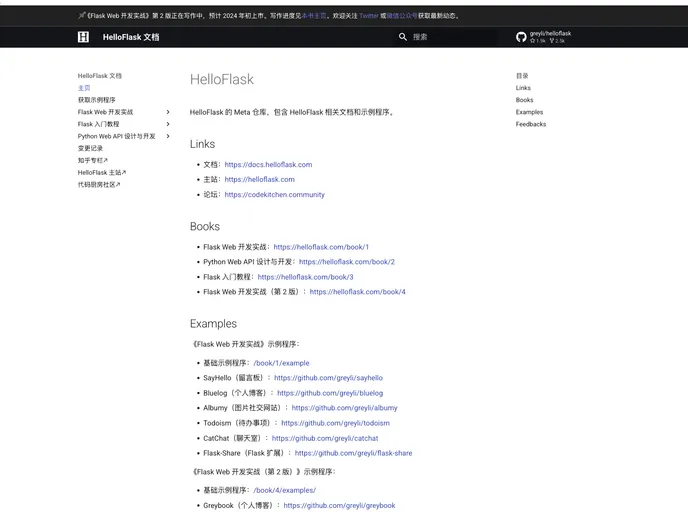
Task: Click the HelloFlask page heading
Action: (x=222, y=79)
